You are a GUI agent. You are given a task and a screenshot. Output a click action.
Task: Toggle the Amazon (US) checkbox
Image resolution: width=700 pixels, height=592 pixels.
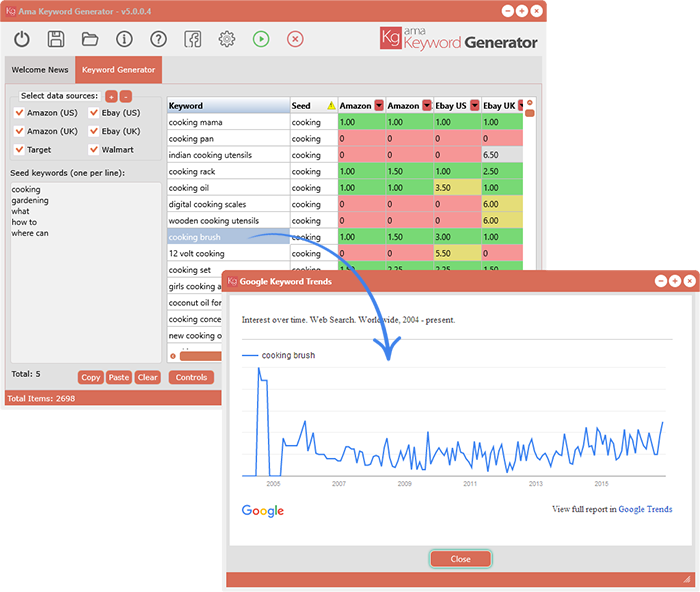(x=19, y=113)
